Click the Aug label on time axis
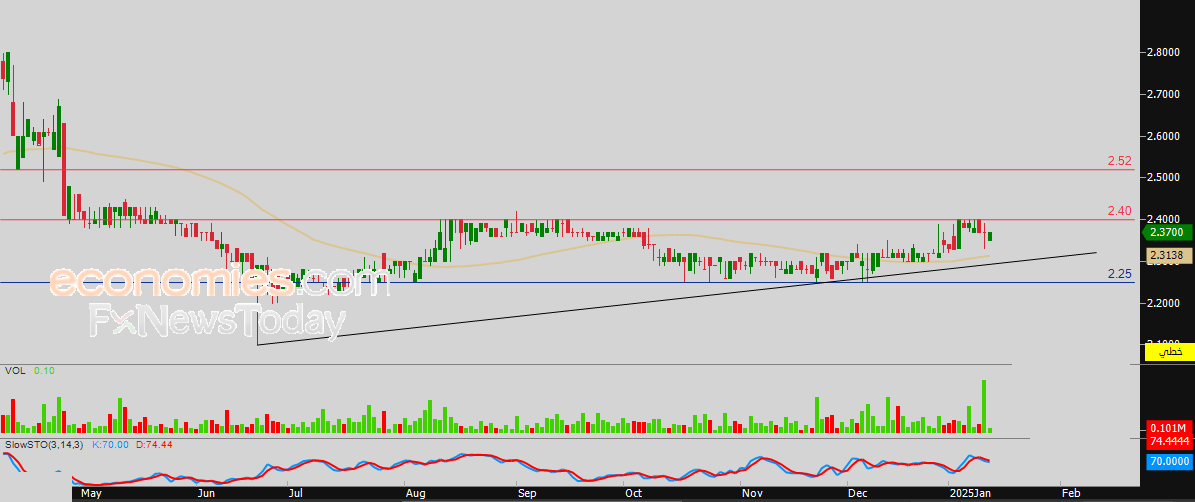The height and width of the screenshot is (502, 1195). [416, 494]
